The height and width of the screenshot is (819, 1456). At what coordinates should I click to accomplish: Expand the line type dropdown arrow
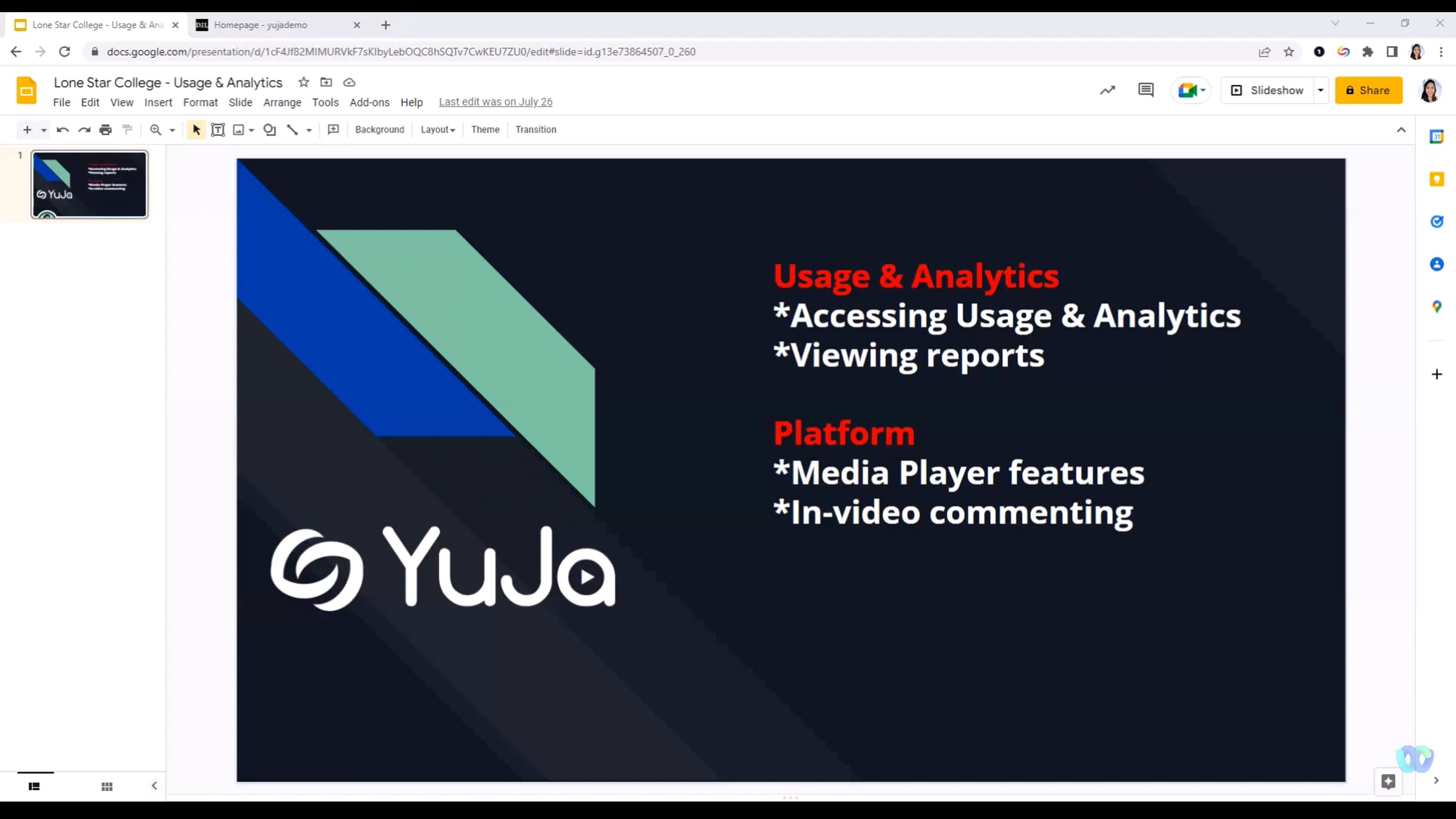tap(309, 130)
